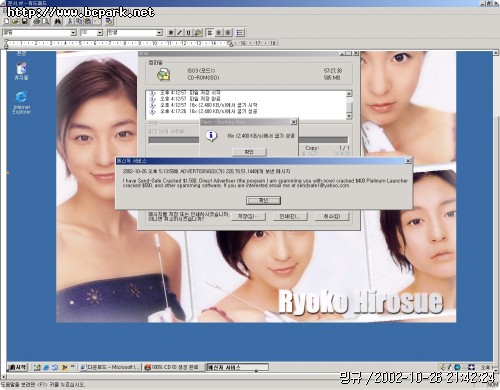Open the font script dropdown
The width and height of the screenshot is (500, 390).
click(x=159, y=33)
